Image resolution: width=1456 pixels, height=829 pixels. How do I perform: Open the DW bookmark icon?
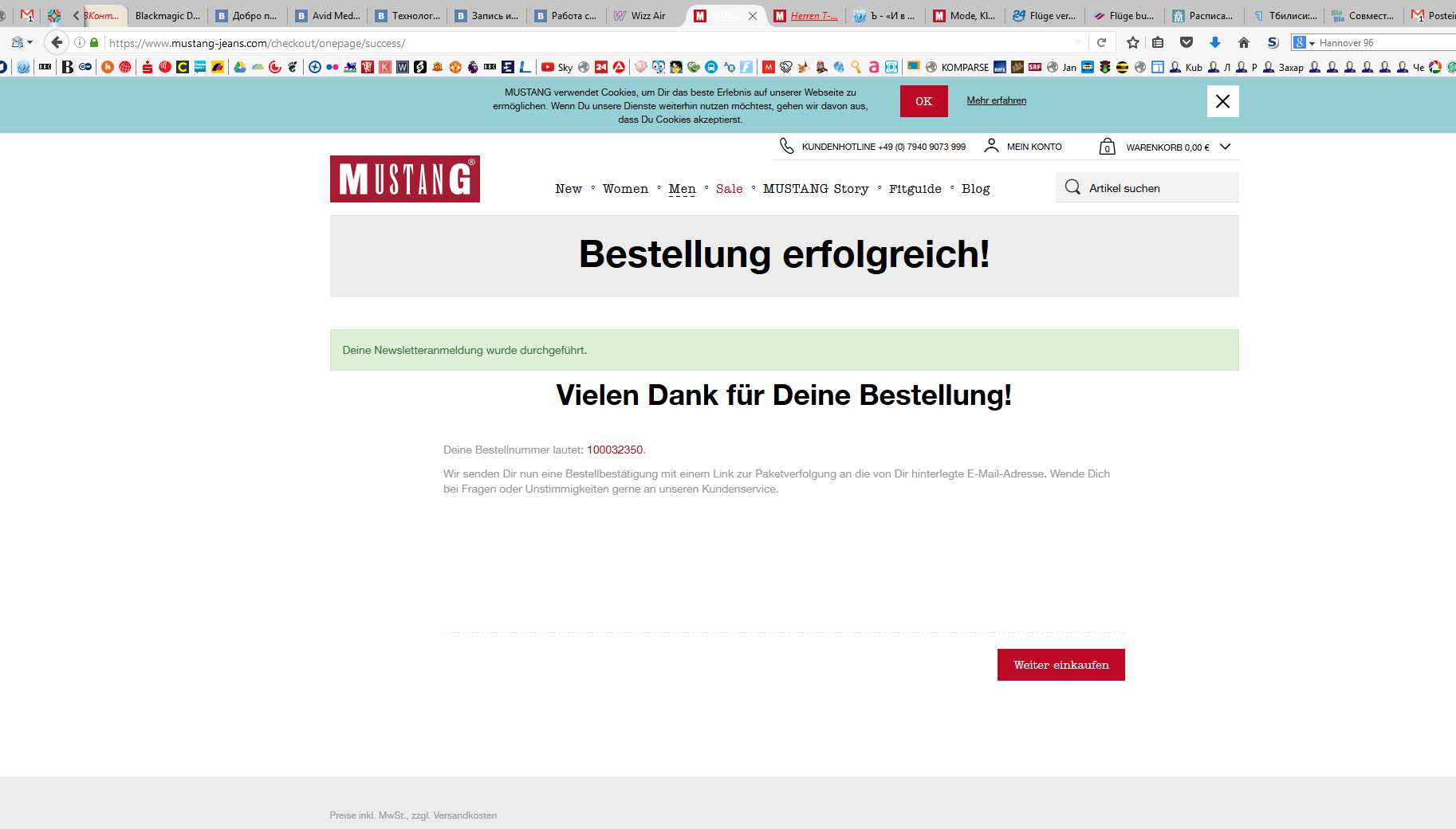(85, 67)
